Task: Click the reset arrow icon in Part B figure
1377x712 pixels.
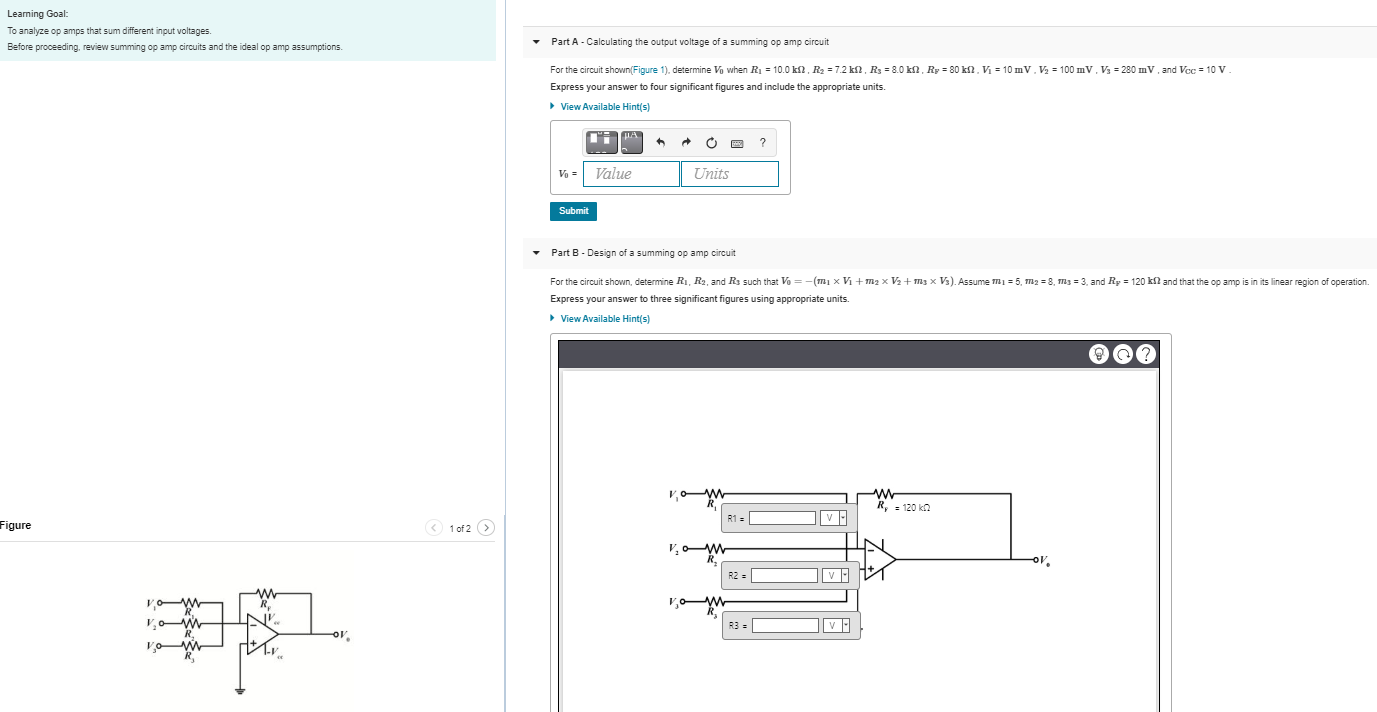Action: [1122, 353]
